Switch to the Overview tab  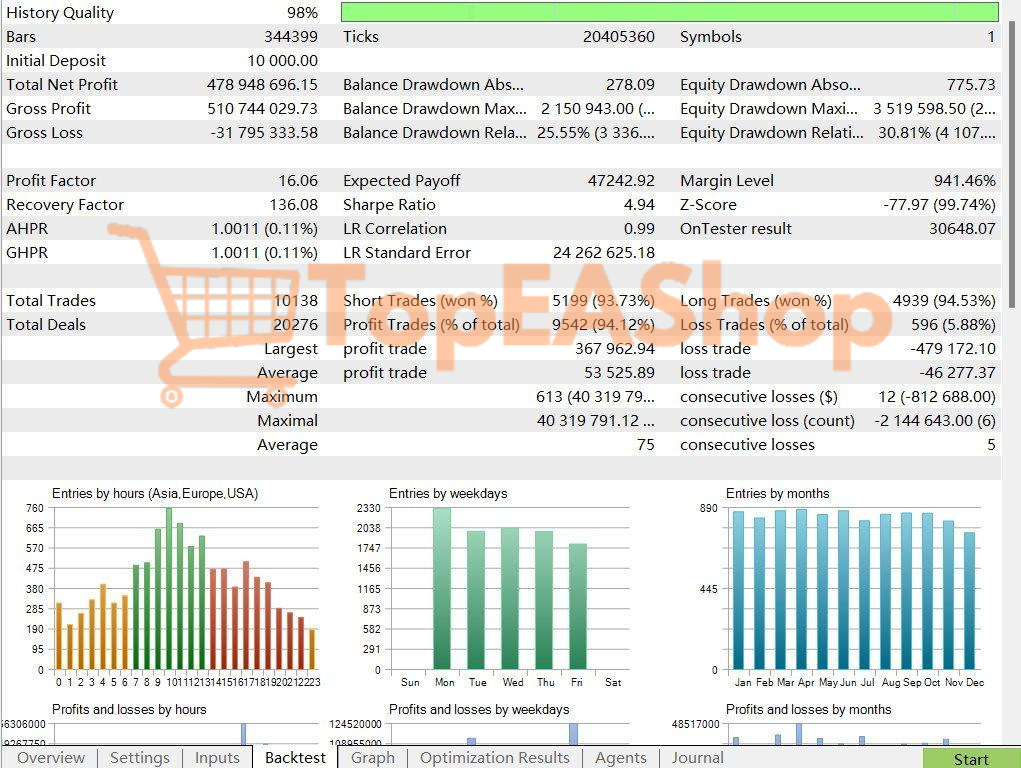(51, 758)
